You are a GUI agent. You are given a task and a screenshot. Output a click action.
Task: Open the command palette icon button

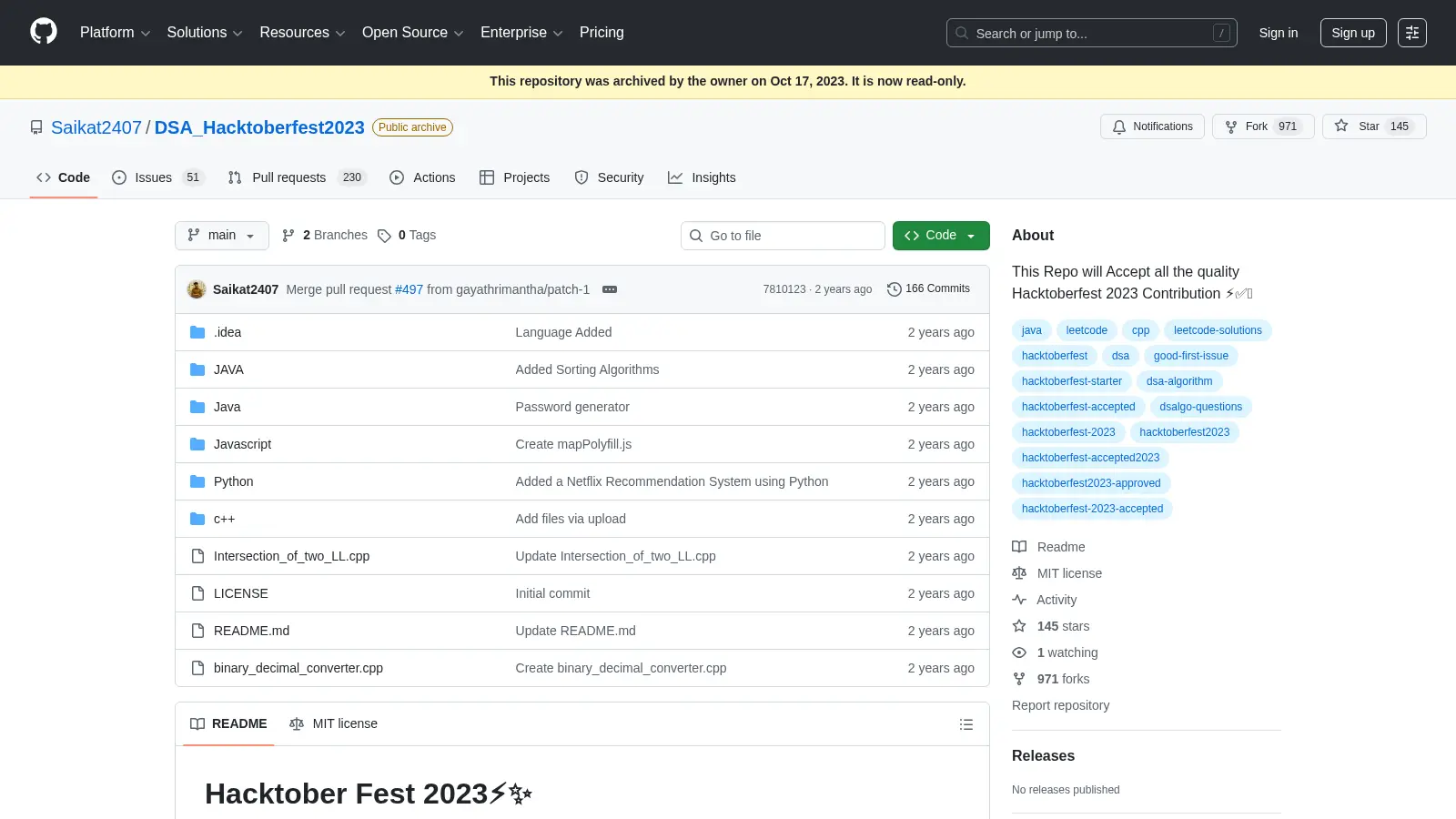[1411, 33]
